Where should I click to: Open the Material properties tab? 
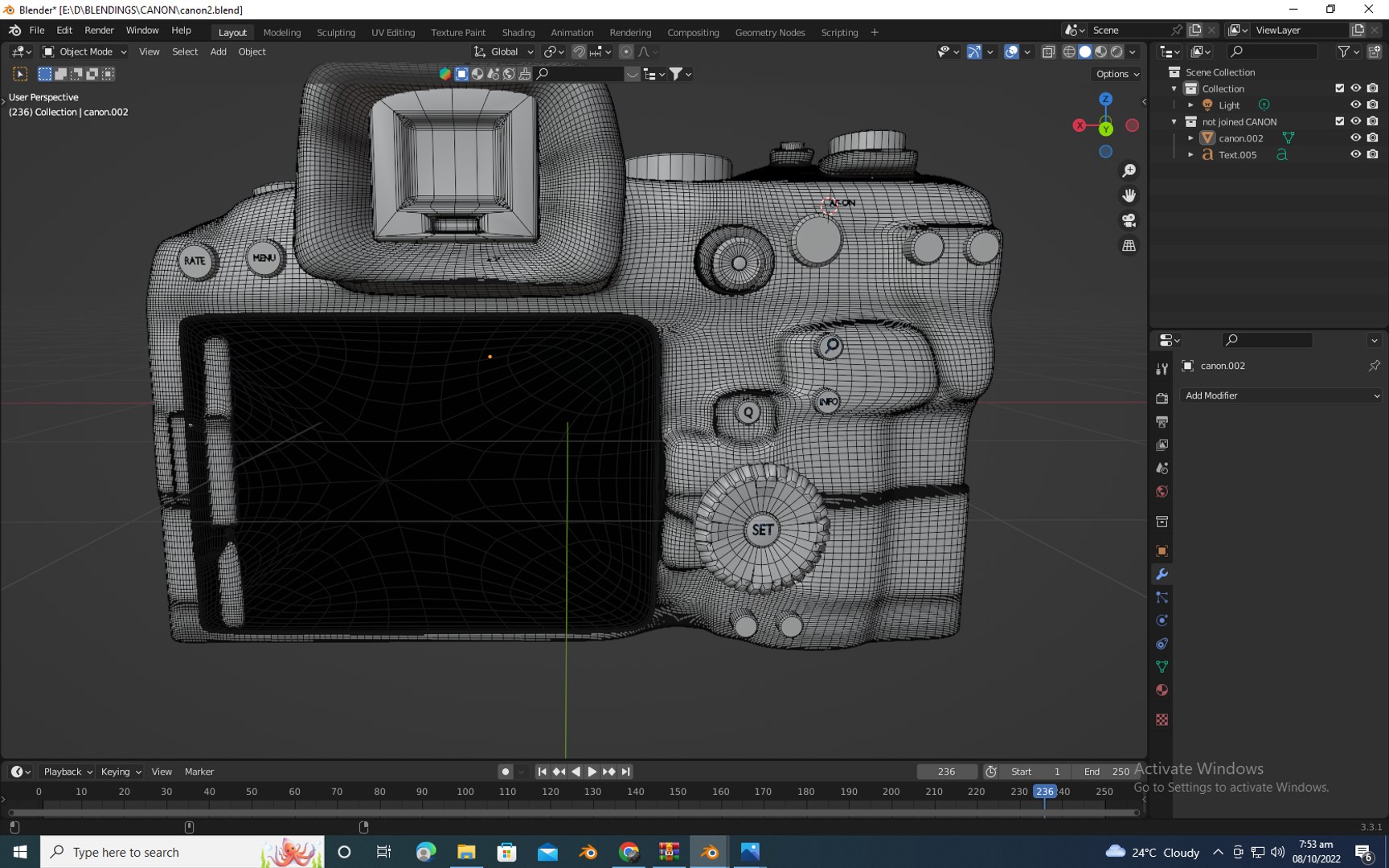(x=1162, y=690)
